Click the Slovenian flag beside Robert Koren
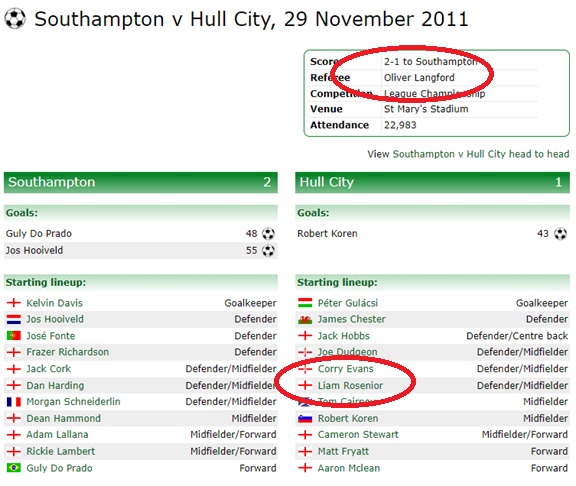 305,418
